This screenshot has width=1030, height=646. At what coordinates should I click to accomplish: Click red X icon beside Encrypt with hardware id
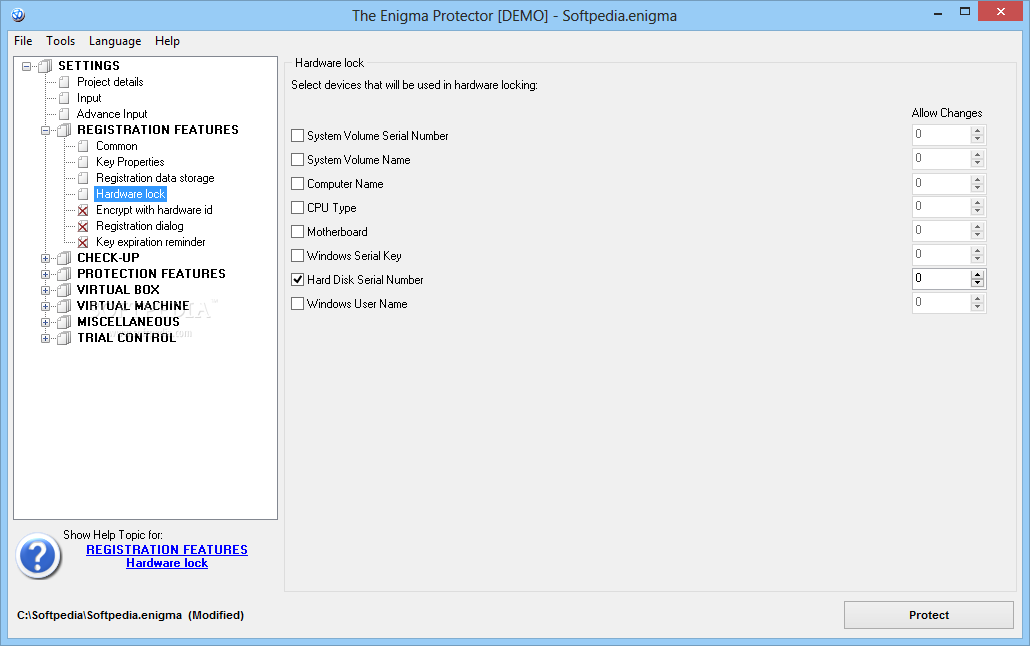83,210
